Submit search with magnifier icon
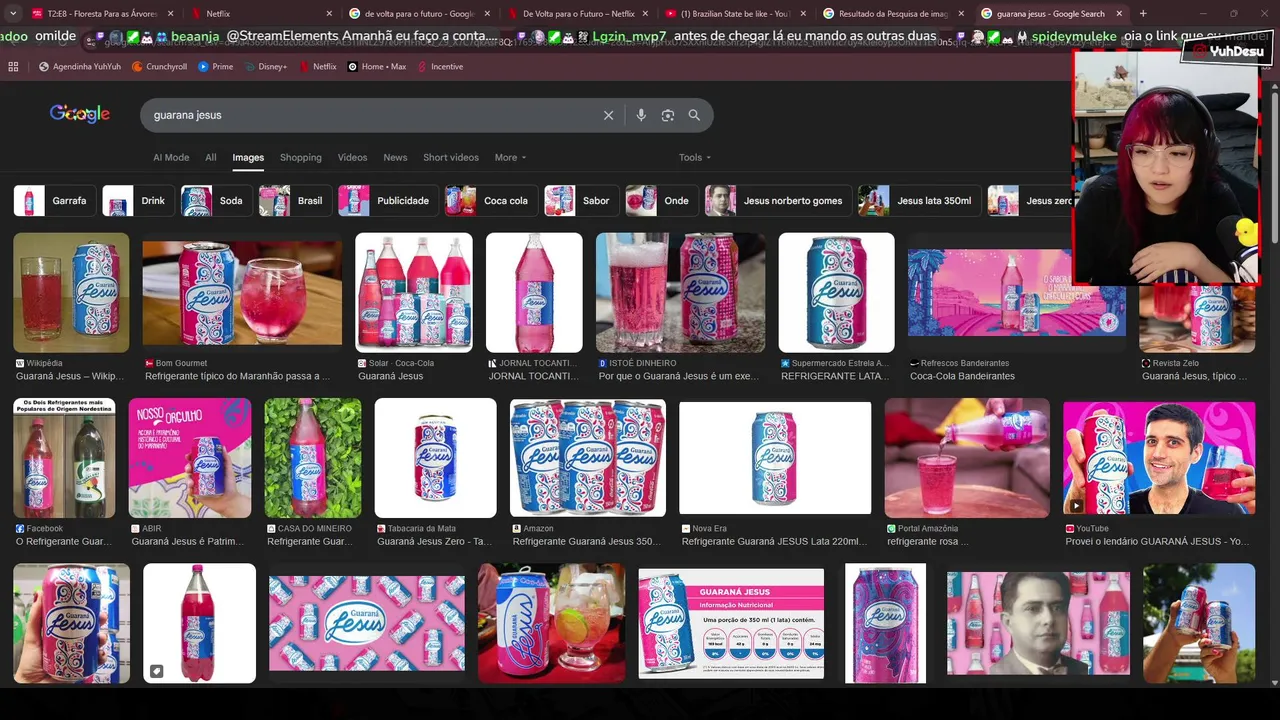This screenshot has width=1280, height=720. click(694, 115)
